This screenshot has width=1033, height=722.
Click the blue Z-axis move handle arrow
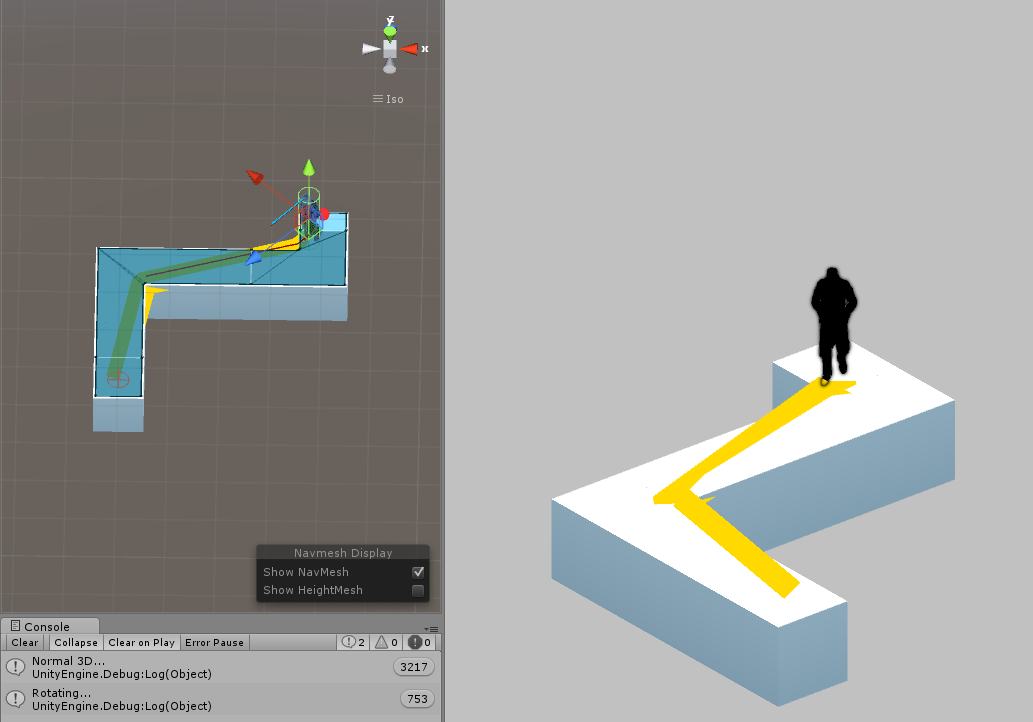pyautogui.click(x=254, y=258)
